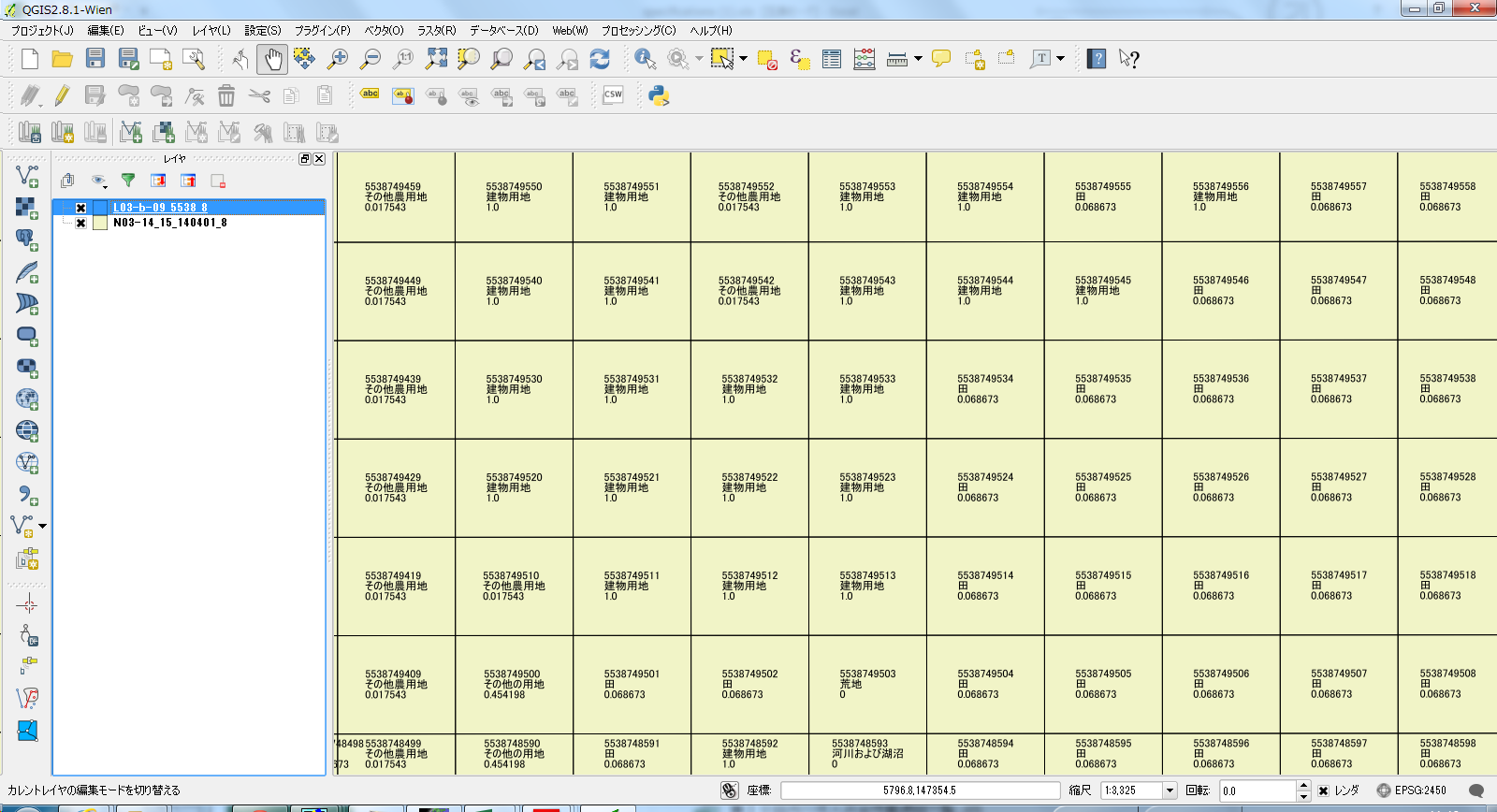The image size is (1497, 812).
Task: Click the 座標 coordinate input field
Action: click(x=920, y=791)
